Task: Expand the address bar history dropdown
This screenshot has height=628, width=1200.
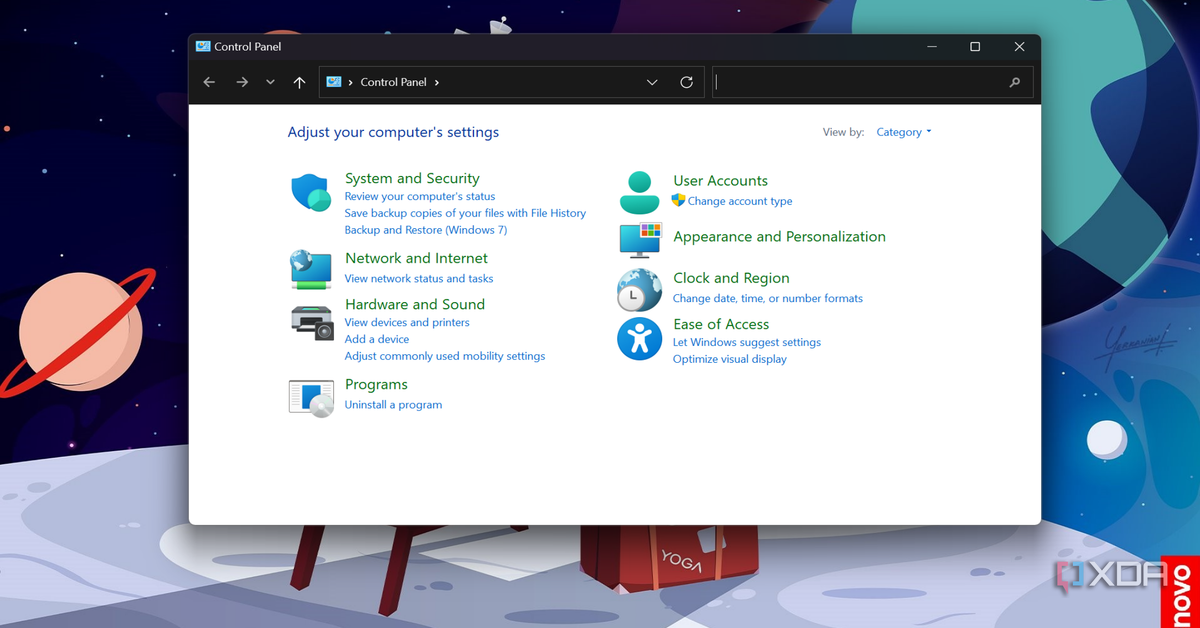Action: [652, 82]
